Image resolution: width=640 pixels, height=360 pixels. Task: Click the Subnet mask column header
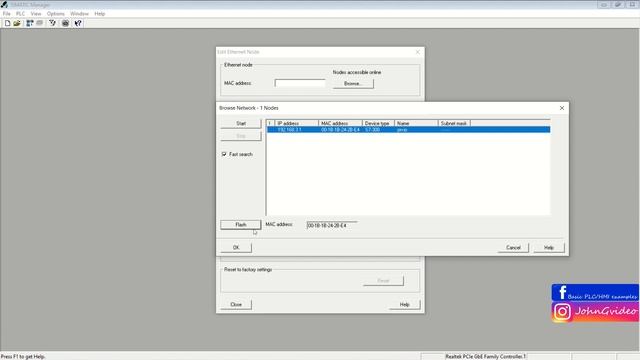pos(454,123)
